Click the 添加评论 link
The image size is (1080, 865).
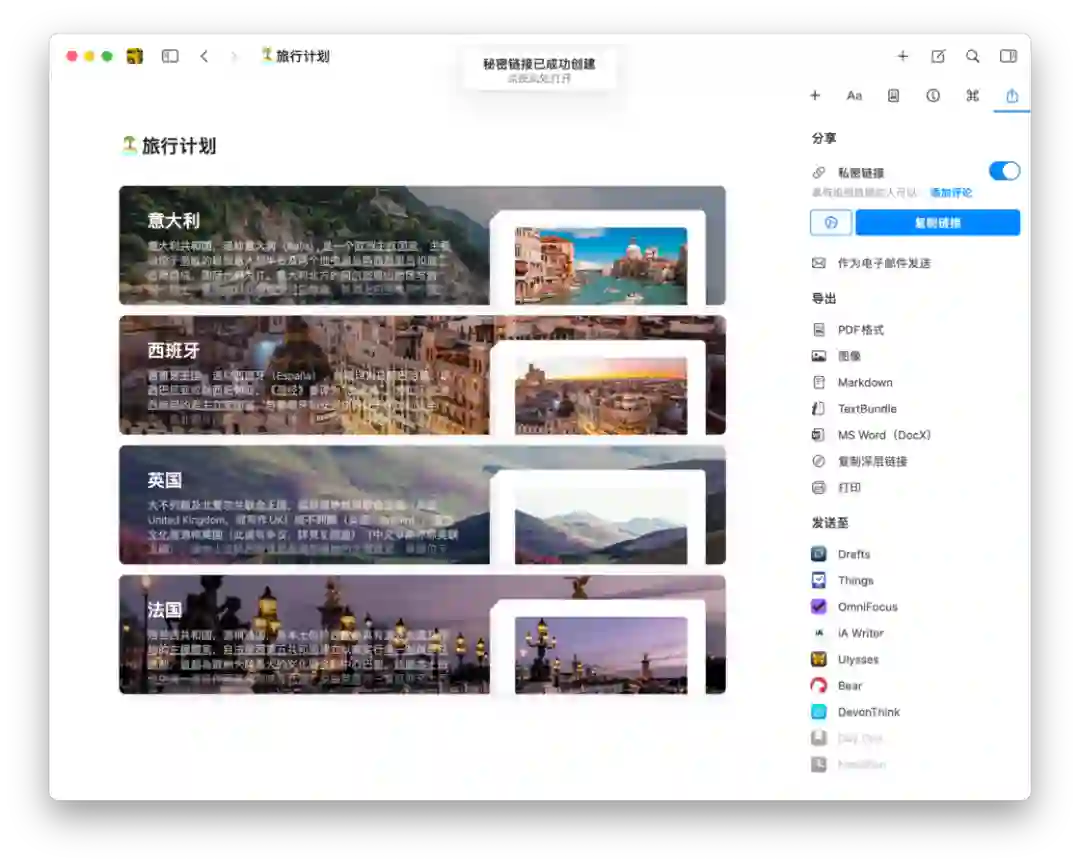pos(950,193)
